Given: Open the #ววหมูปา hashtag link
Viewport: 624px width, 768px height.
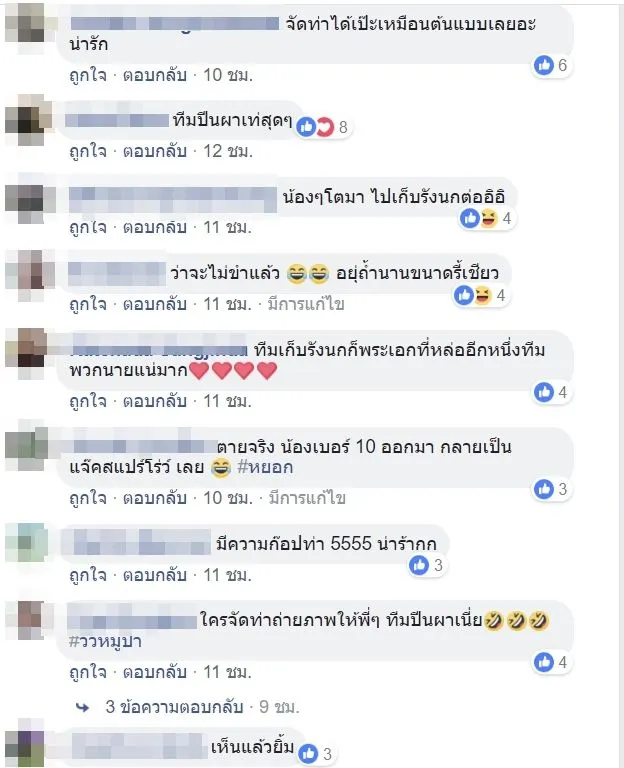Looking at the screenshot, I should (x=105, y=641).
